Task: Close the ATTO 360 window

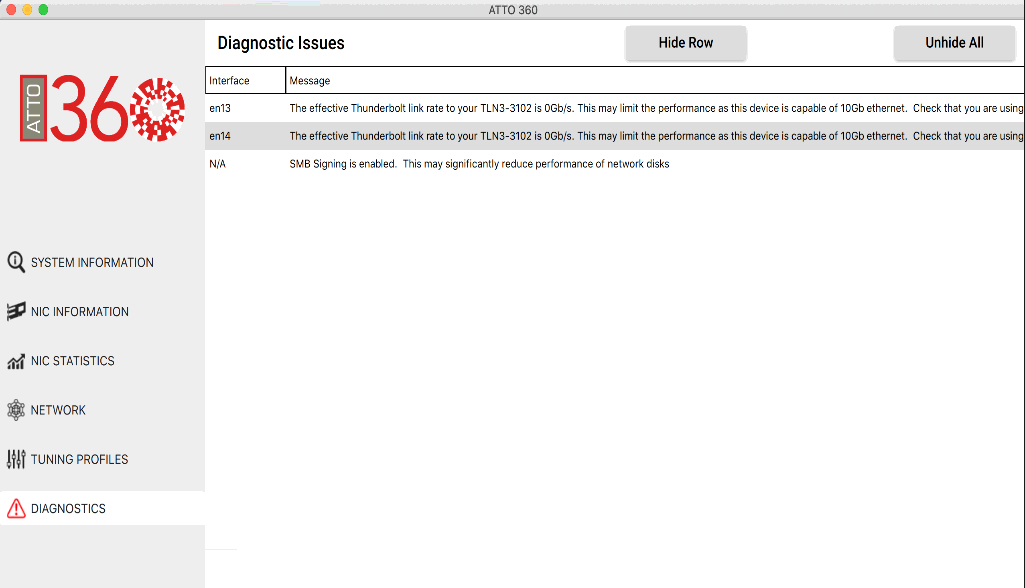Action: click(x=11, y=9)
